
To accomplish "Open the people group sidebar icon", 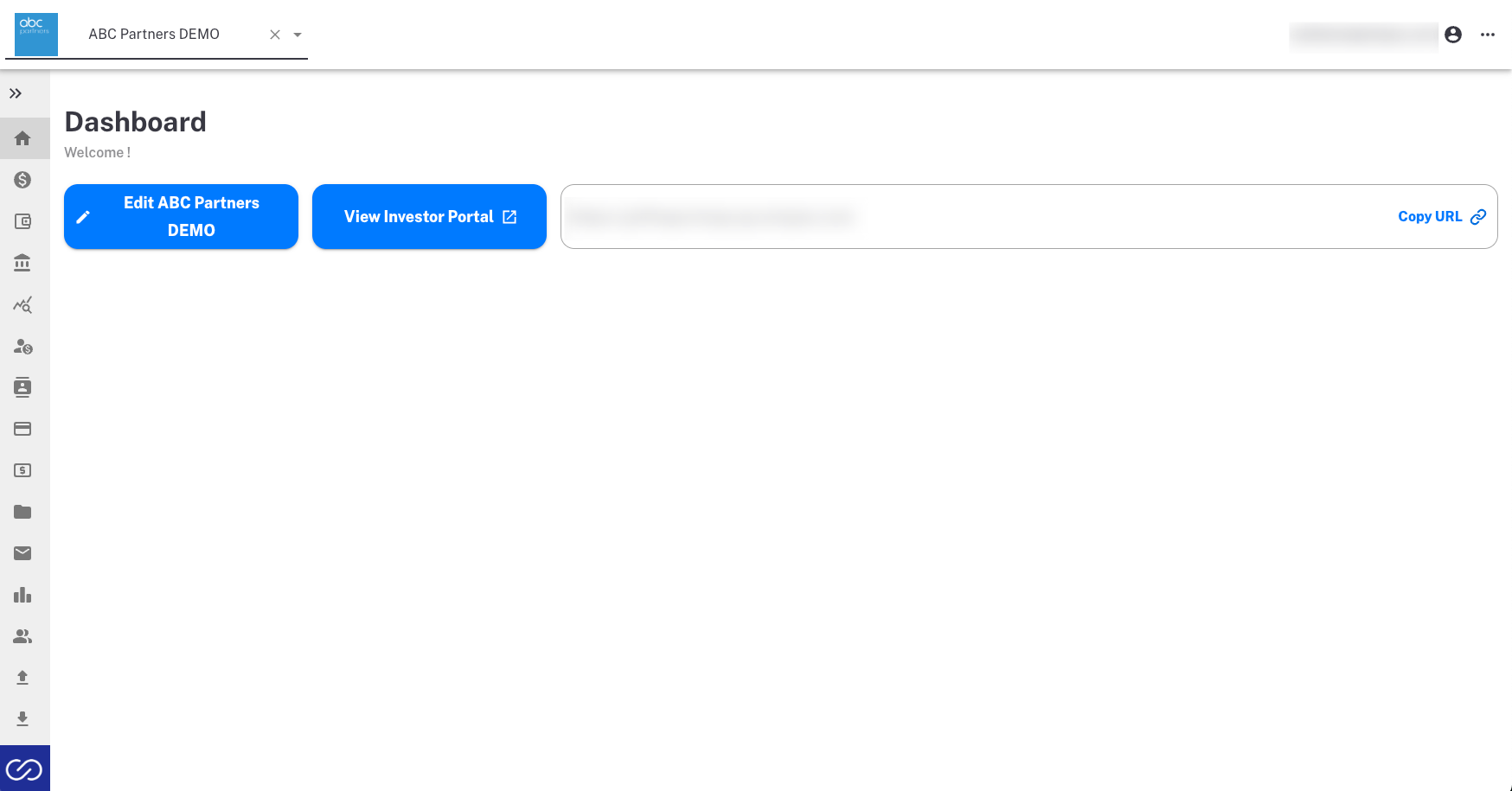I will coord(22,636).
